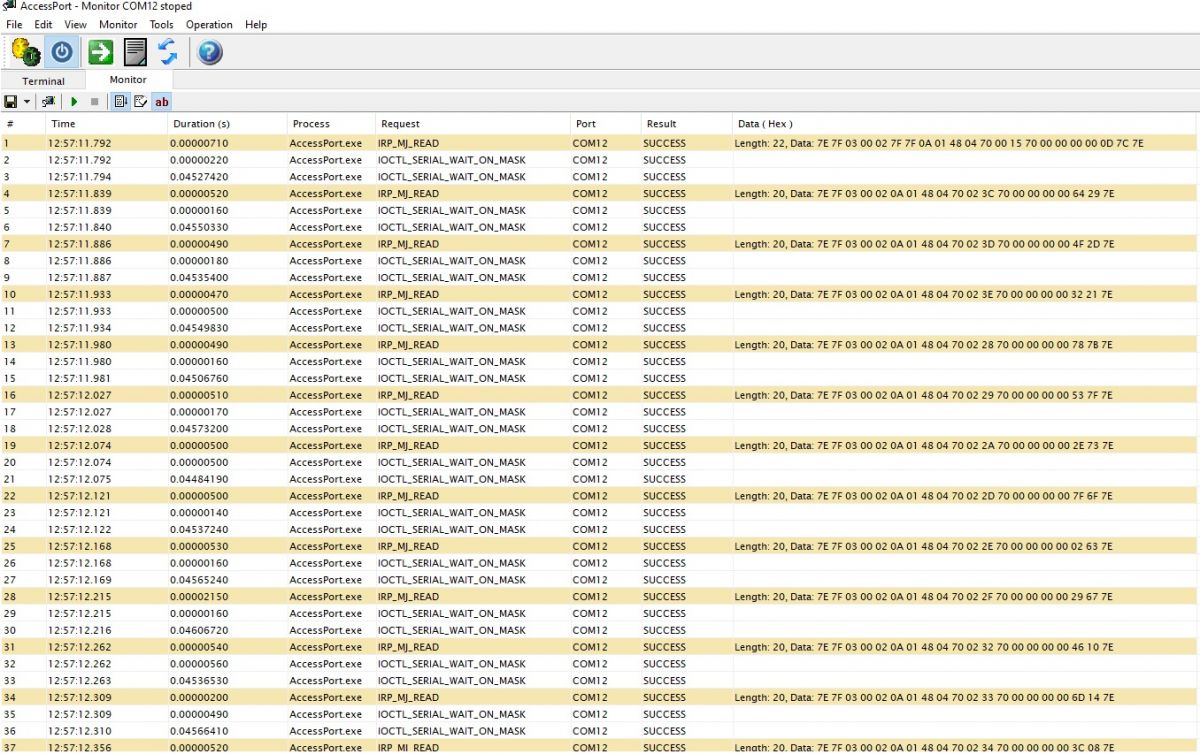Click the black document log icon
This screenshot has width=1200, height=754.
pyautogui.click(x=135, y=51)
